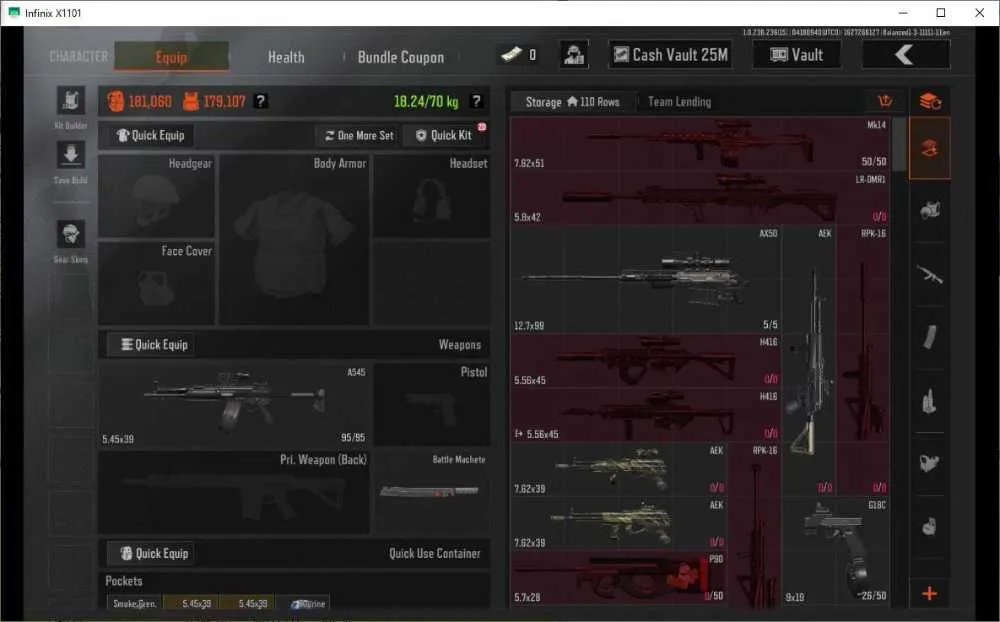
Task: Filter storage by the ammunition rounds icon
Action: tap(930, 402)
